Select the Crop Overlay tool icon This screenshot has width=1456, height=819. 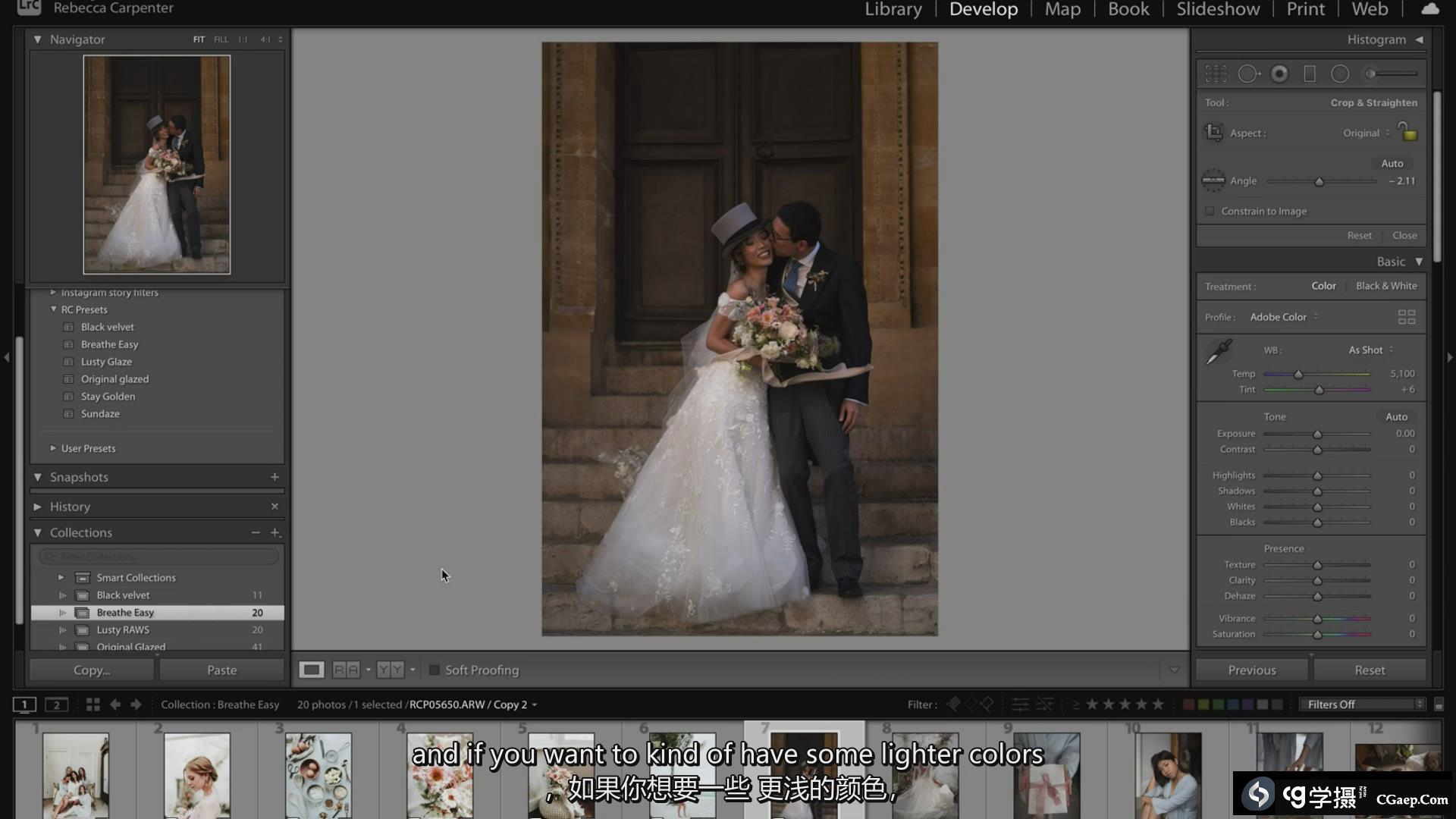click(1216, 74)
